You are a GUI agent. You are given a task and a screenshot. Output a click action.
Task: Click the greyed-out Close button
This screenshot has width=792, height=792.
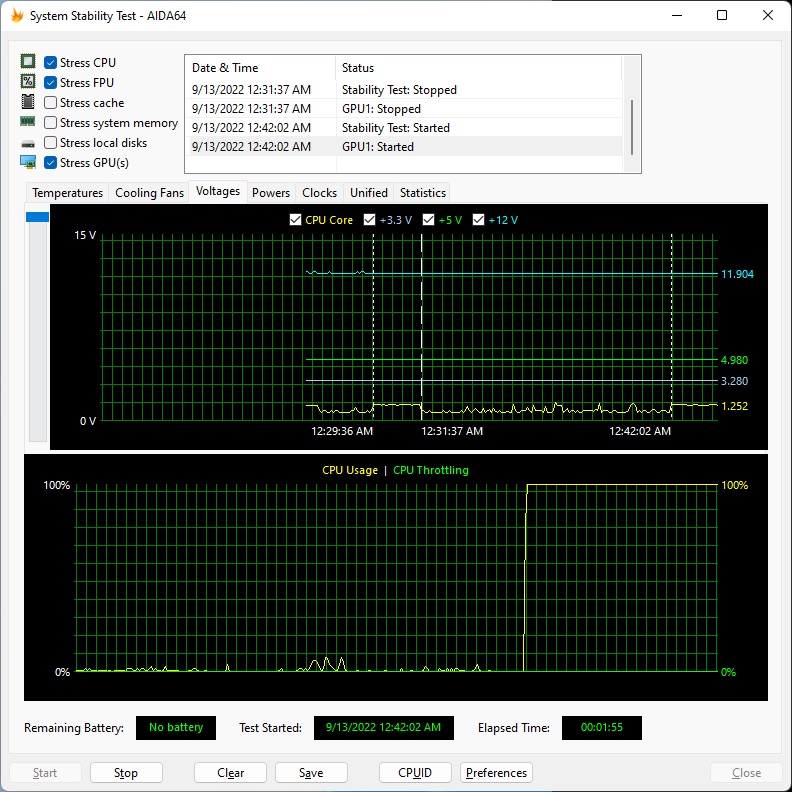point(746,773)
